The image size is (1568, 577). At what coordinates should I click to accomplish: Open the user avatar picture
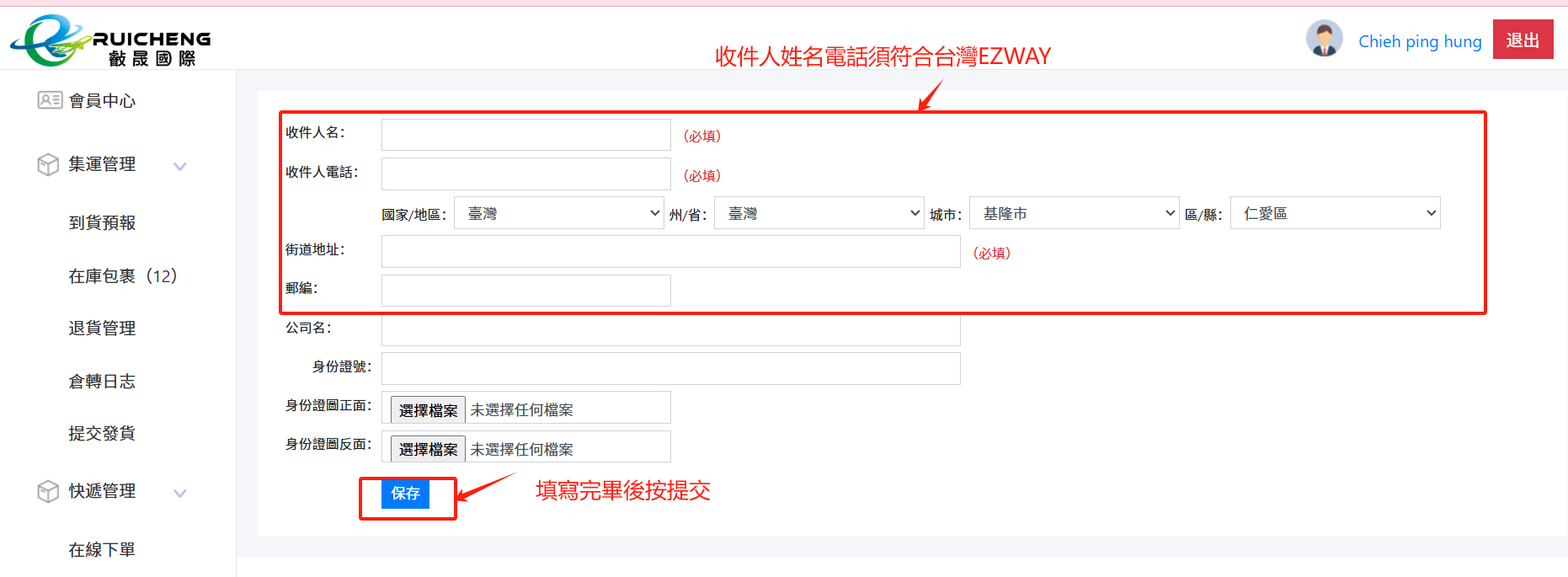click(1325, 39)
